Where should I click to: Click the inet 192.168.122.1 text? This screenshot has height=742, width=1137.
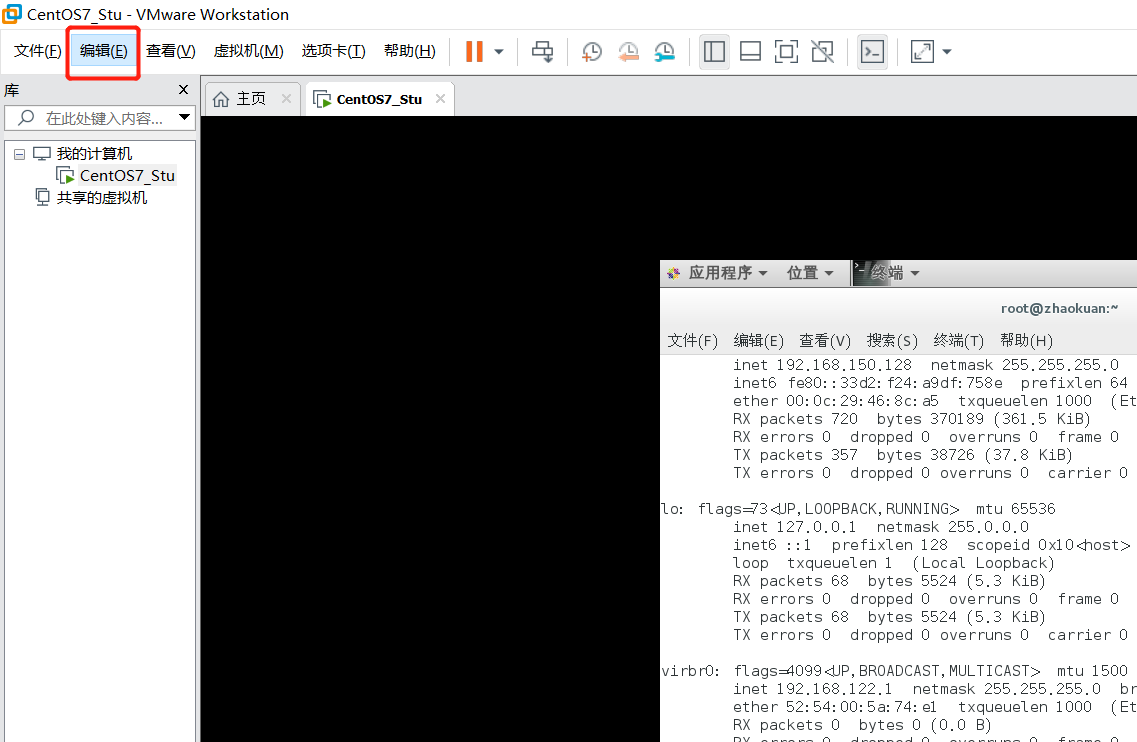[x=813, y=689]
